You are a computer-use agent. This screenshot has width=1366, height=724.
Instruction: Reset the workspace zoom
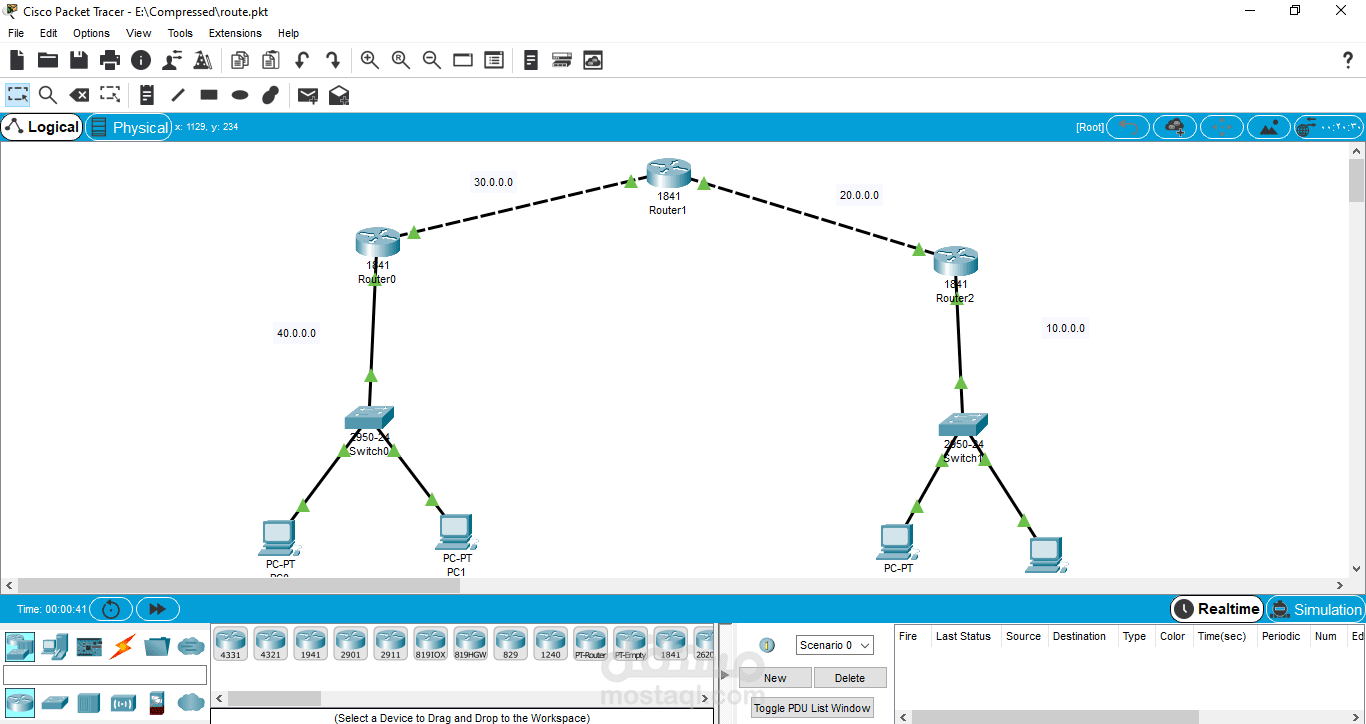[x=401, y=60]
